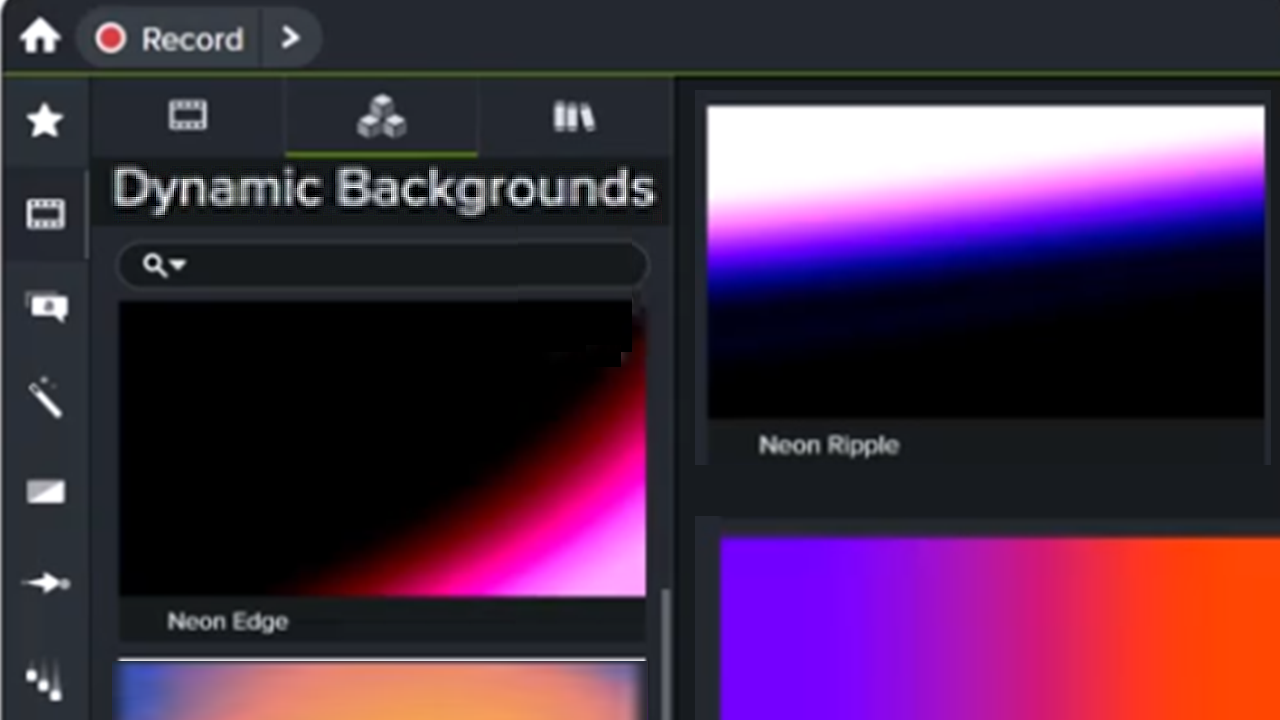The width and height of the screenshot is (1280, 720).
Task: Open the Annotations panel icon
Action: [45, 307]
